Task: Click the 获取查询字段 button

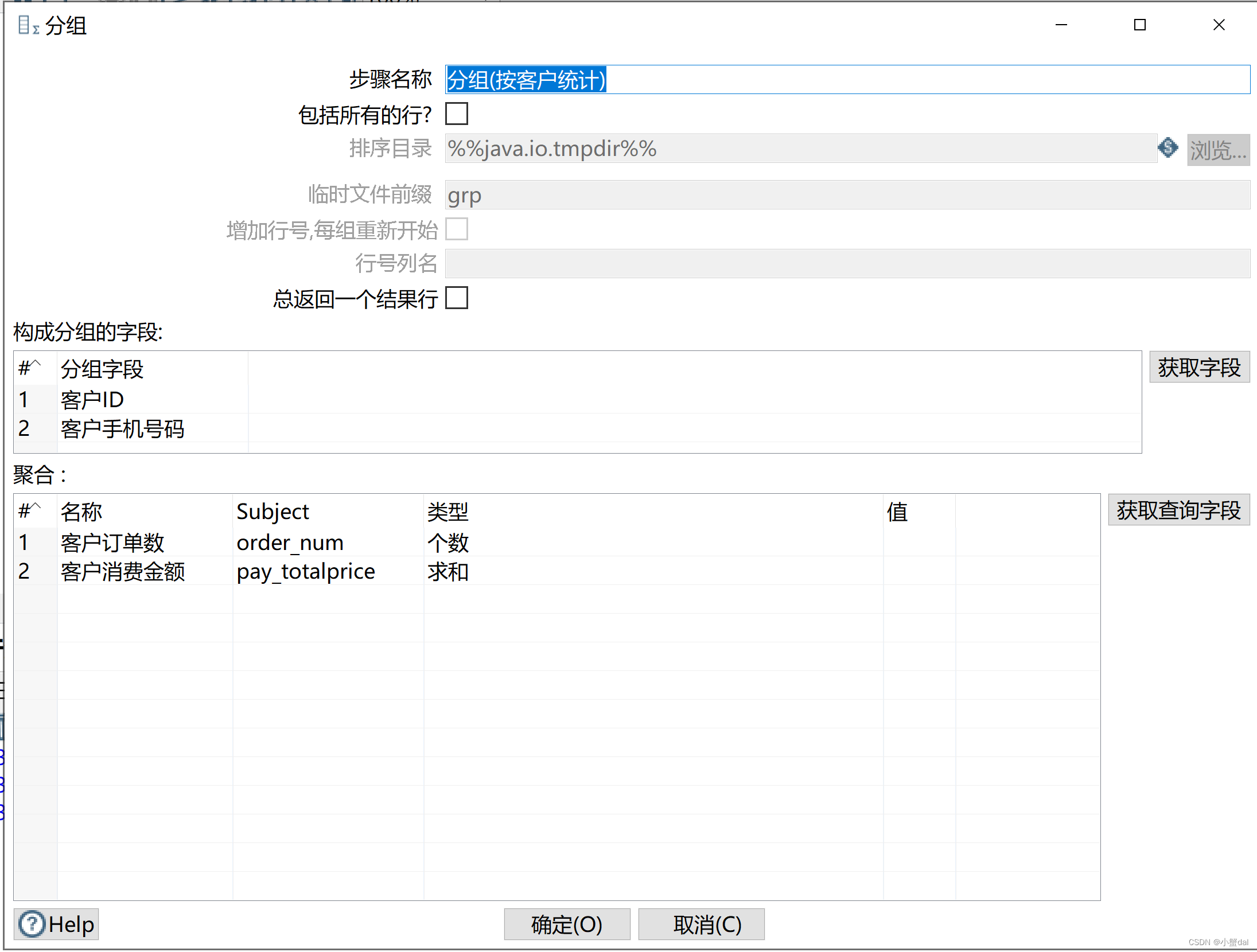Action: click(x=1178, y=510)
